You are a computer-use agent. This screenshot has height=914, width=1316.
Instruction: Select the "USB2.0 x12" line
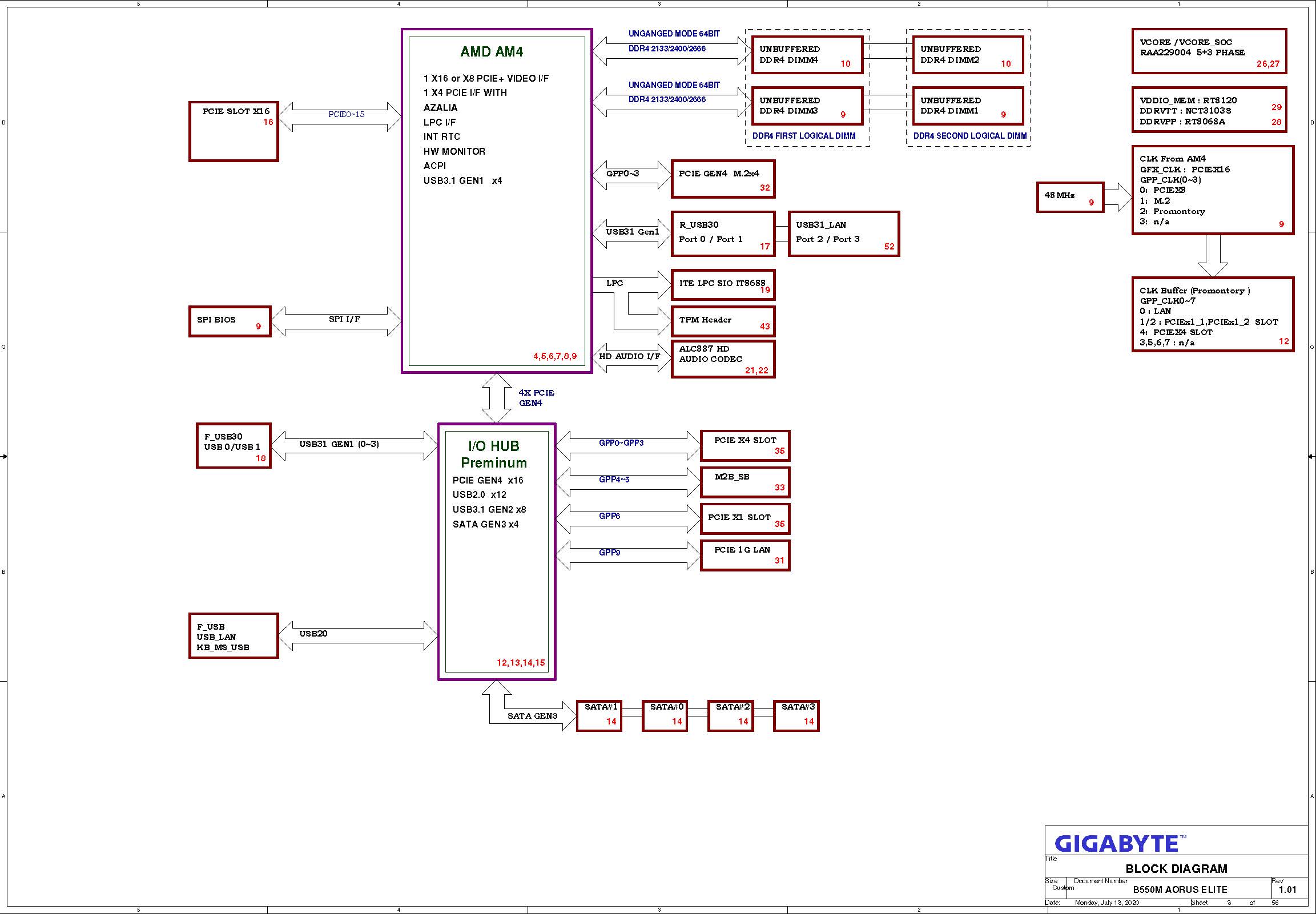480,495
